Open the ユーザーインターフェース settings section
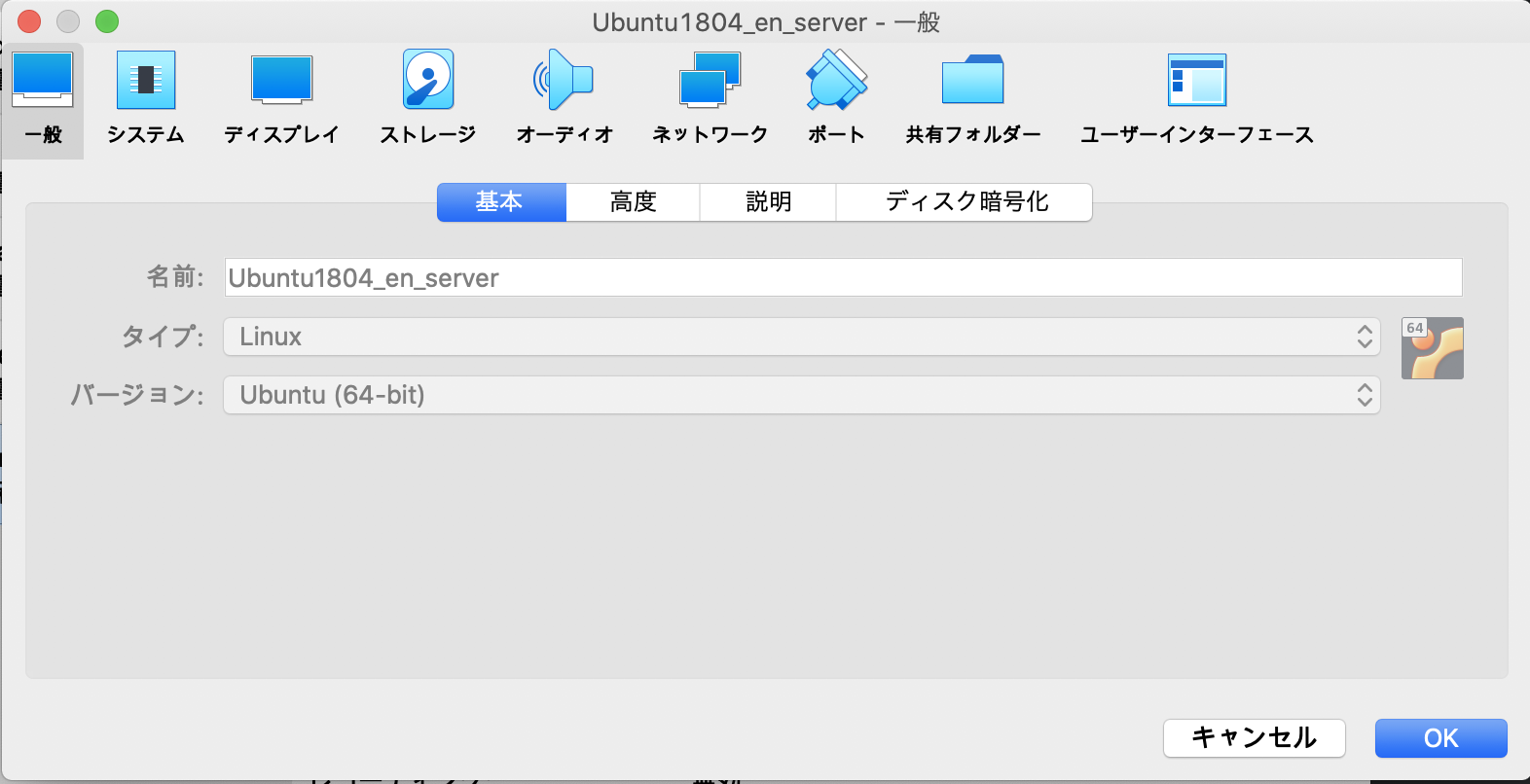 (x=1197, y=100)
